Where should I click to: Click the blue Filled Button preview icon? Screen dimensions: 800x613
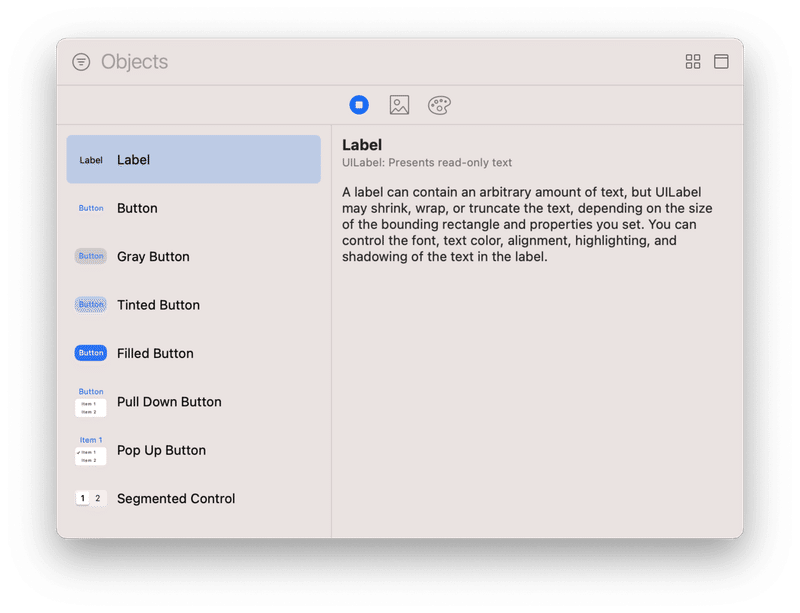pos(91,353)
